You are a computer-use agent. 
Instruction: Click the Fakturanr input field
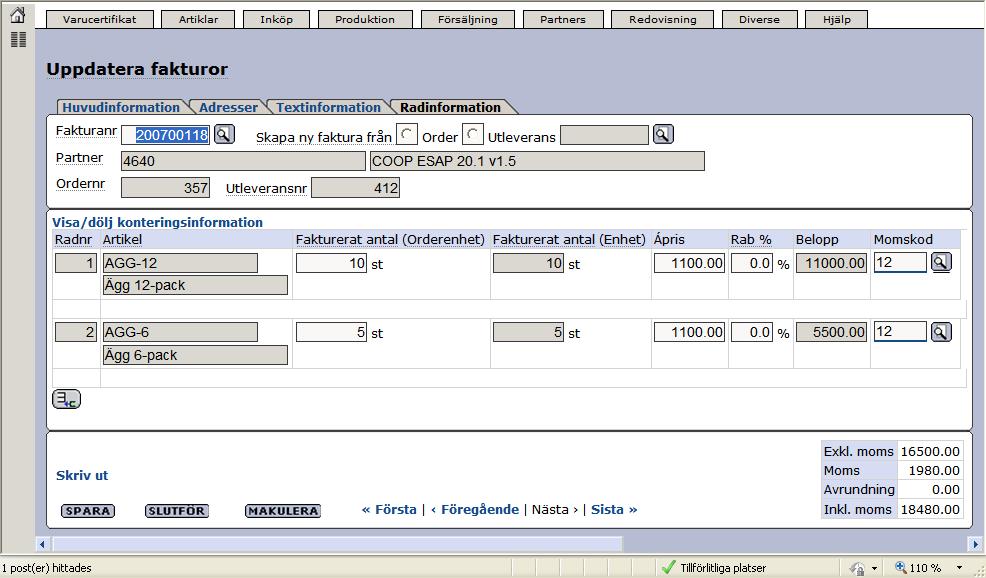[165, 135]
